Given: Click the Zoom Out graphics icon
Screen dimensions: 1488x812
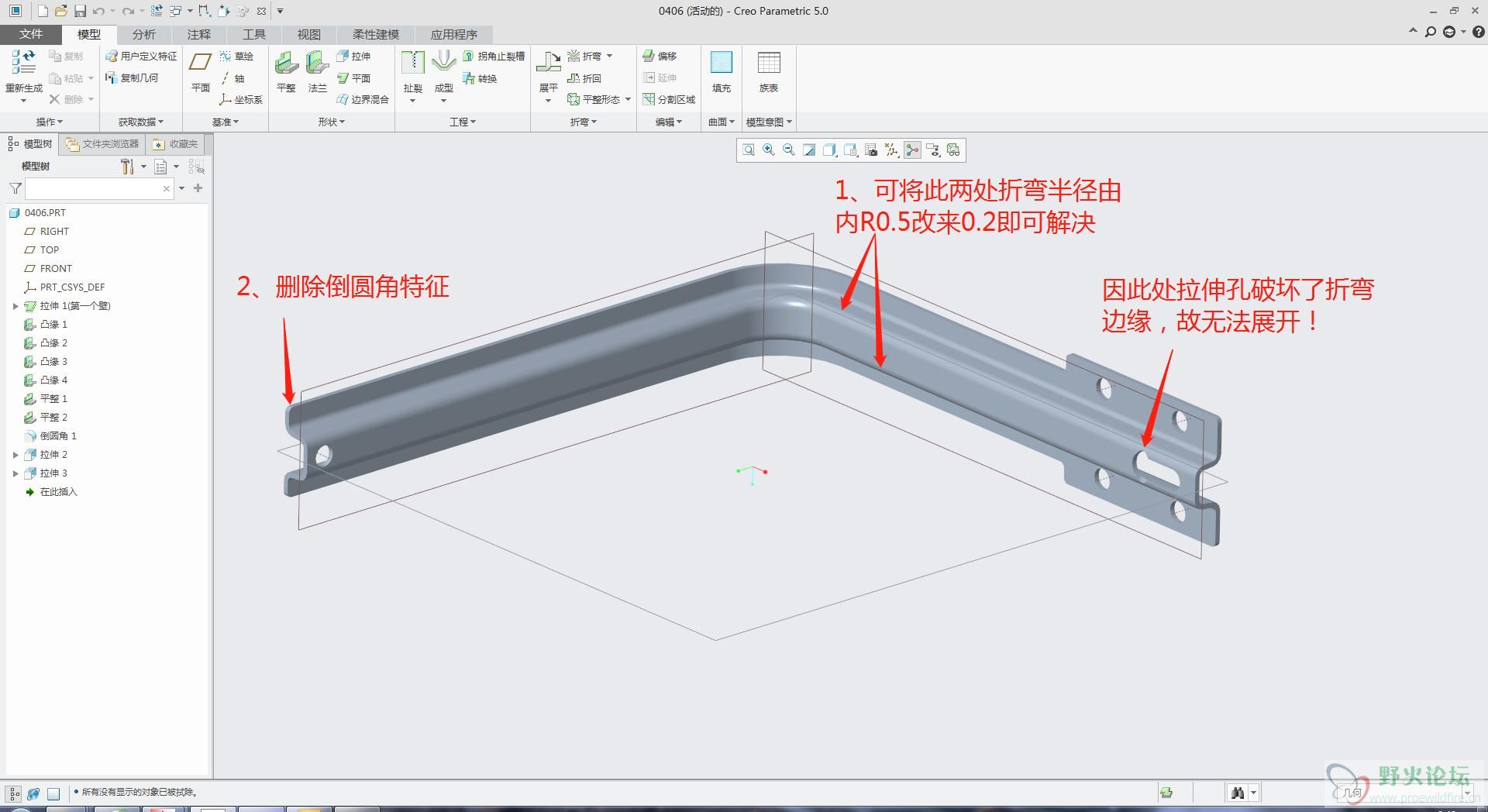Looking at the screenshot, I should click(x=788, y=150).
